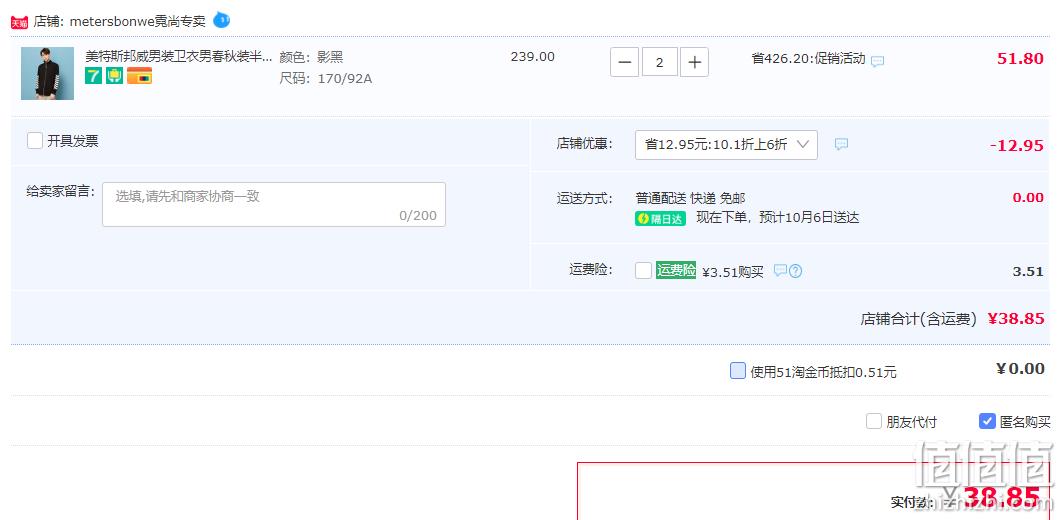Screen dimensions: 1063x520
Task: Click the coin deduction amount ¥0.00
Action: coord(1020,369)
